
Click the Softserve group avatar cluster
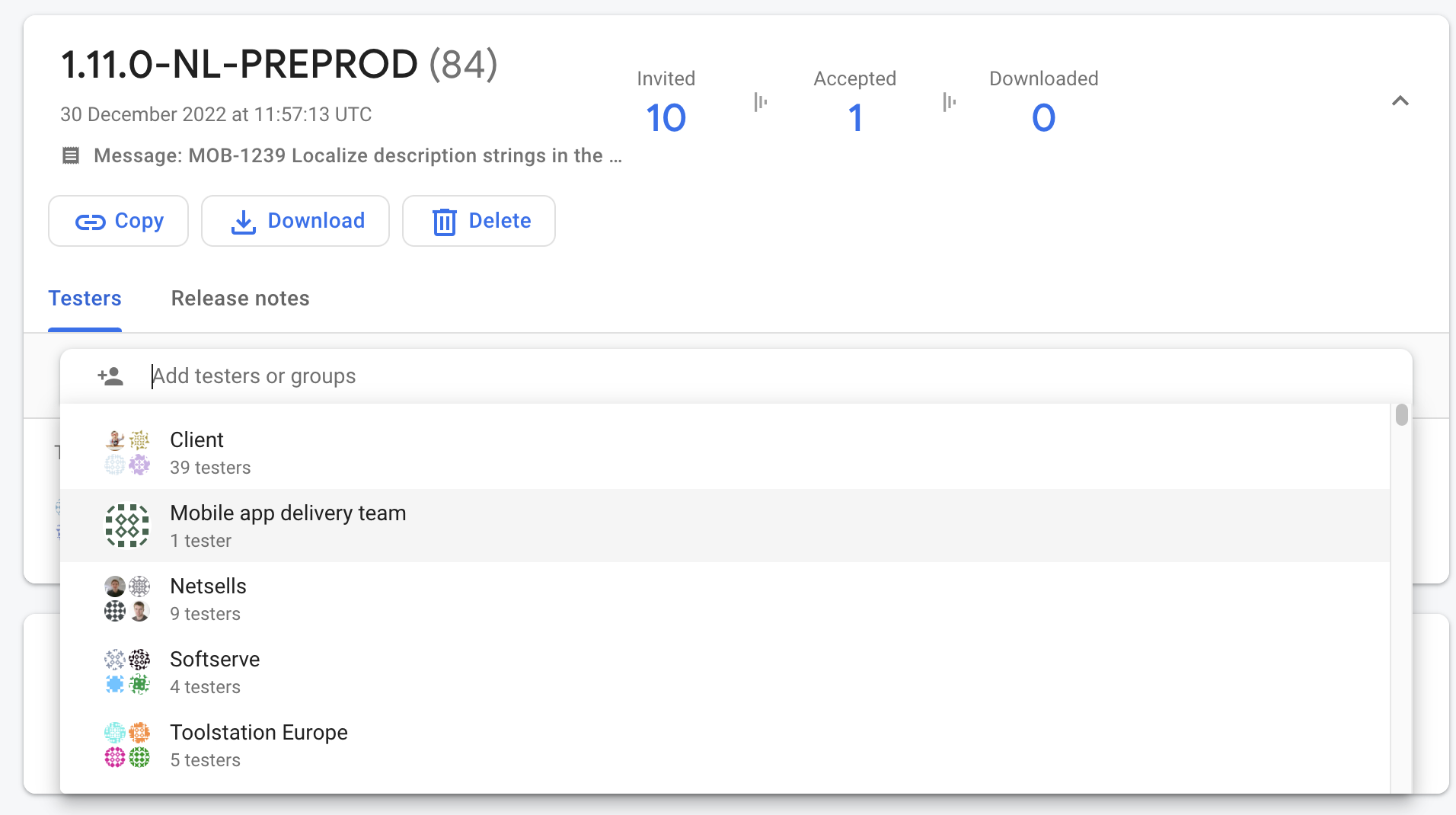pyautogui.click(x=127, y=672)
